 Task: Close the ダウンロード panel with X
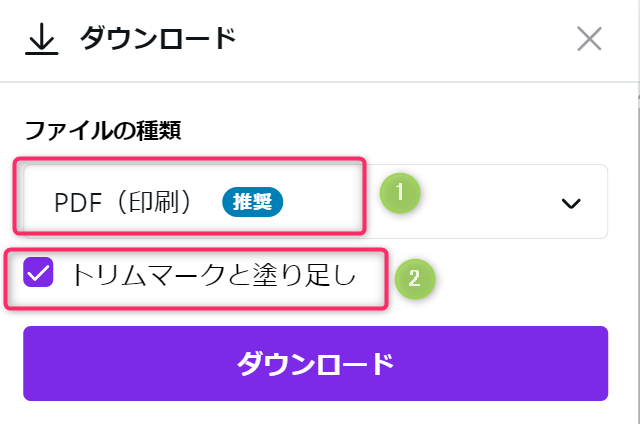(x=589, y=39)
